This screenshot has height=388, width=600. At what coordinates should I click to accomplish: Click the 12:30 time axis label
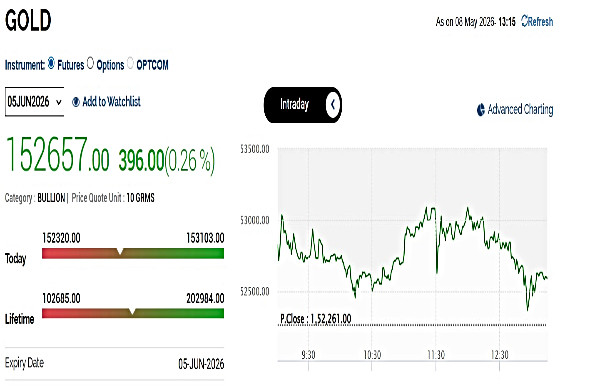499,355
